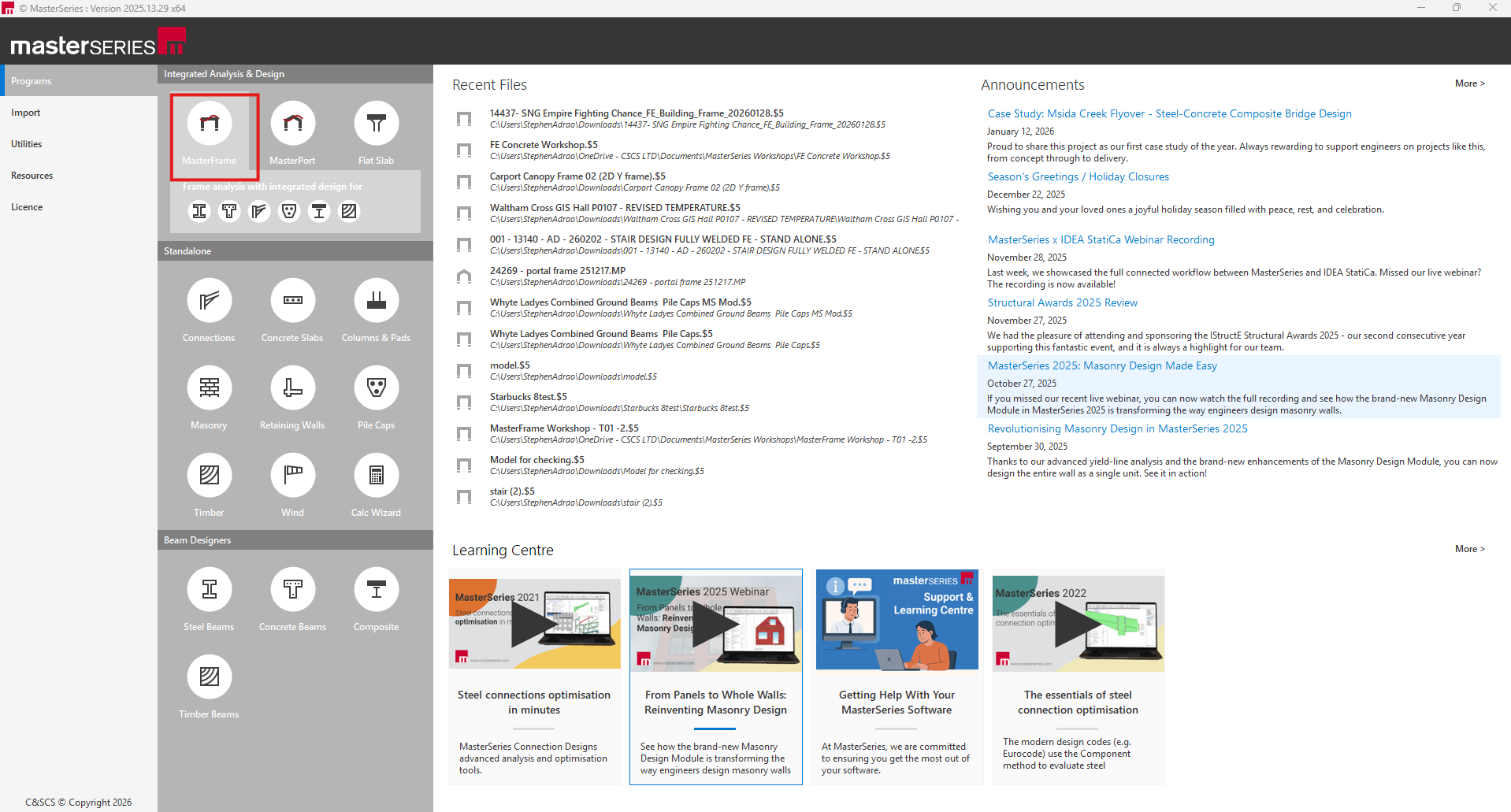Launch the MasterFrame program icon
The image size is (1511, 812).
click(x=210, y=124)
